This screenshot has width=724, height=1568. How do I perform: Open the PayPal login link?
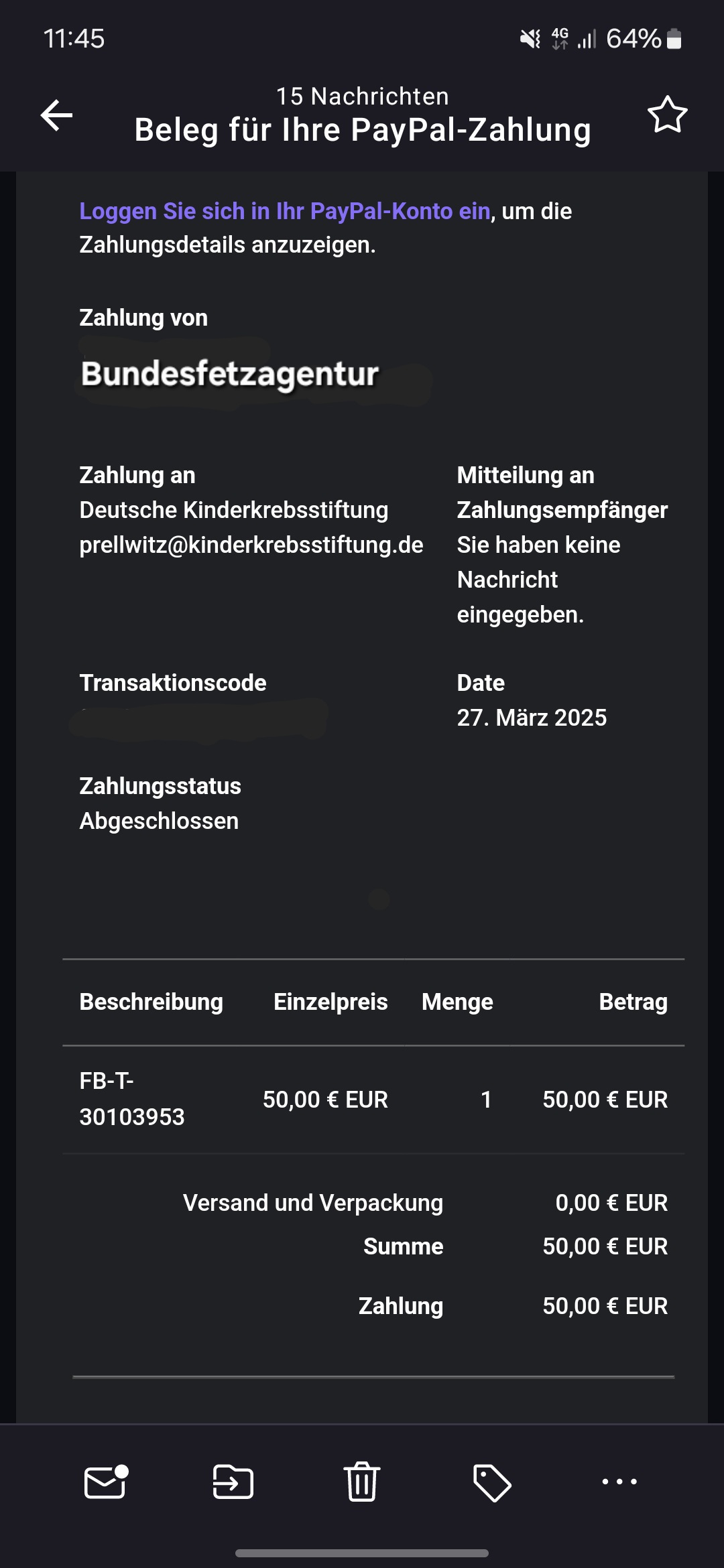tap(285, 211)
